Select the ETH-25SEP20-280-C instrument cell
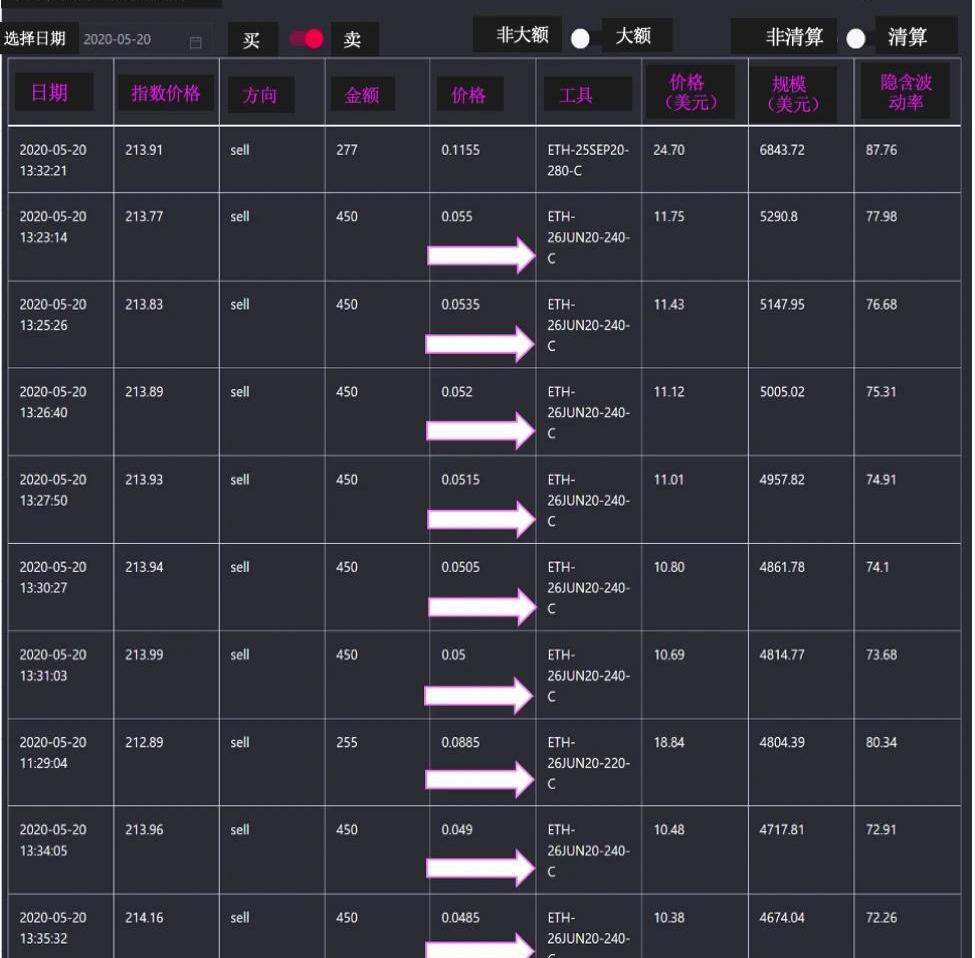Image resolution: width=975 pixels, height=958 pixels. [588, 159]
